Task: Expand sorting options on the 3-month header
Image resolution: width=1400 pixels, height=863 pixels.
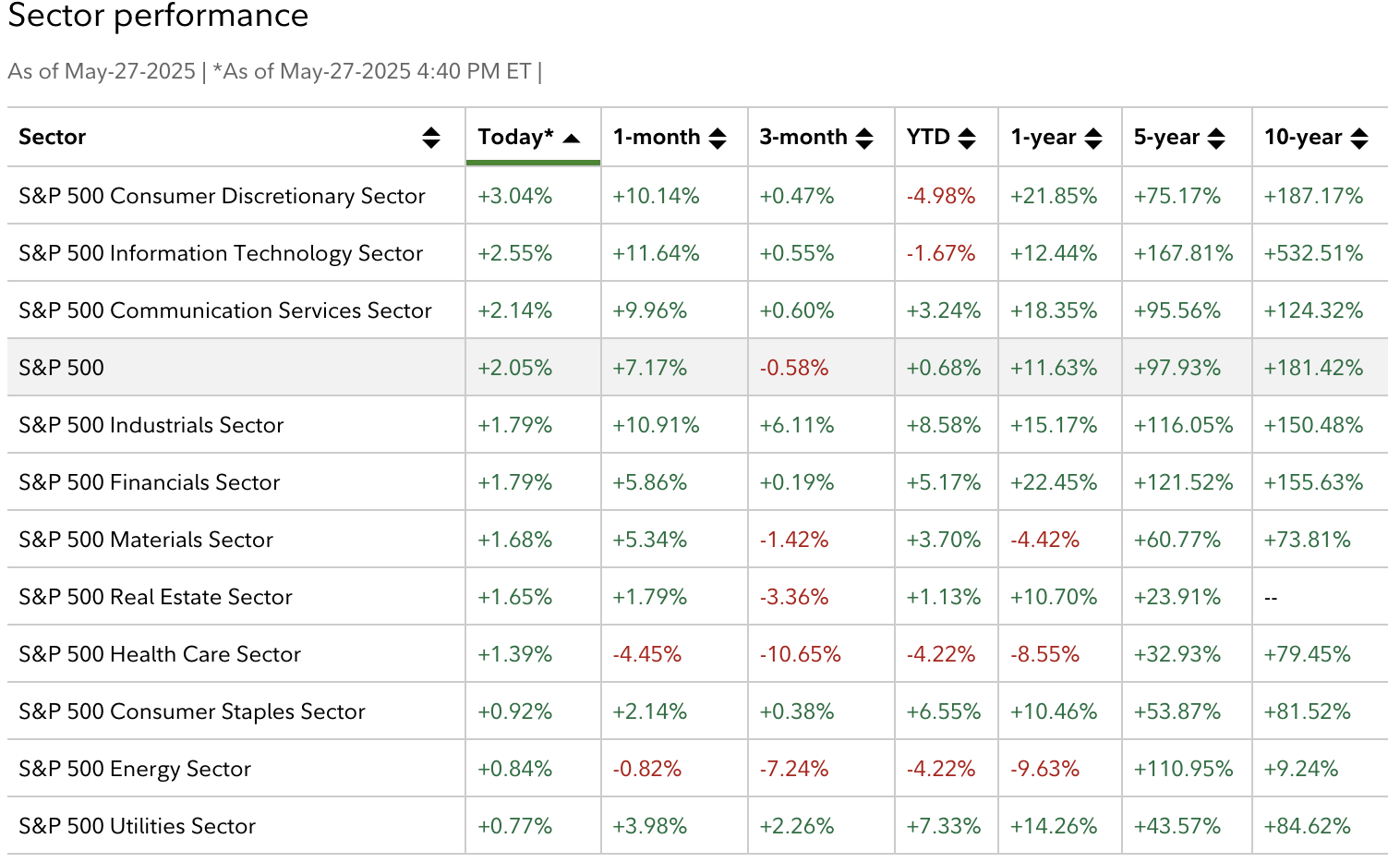Action: tap(864, 137)
